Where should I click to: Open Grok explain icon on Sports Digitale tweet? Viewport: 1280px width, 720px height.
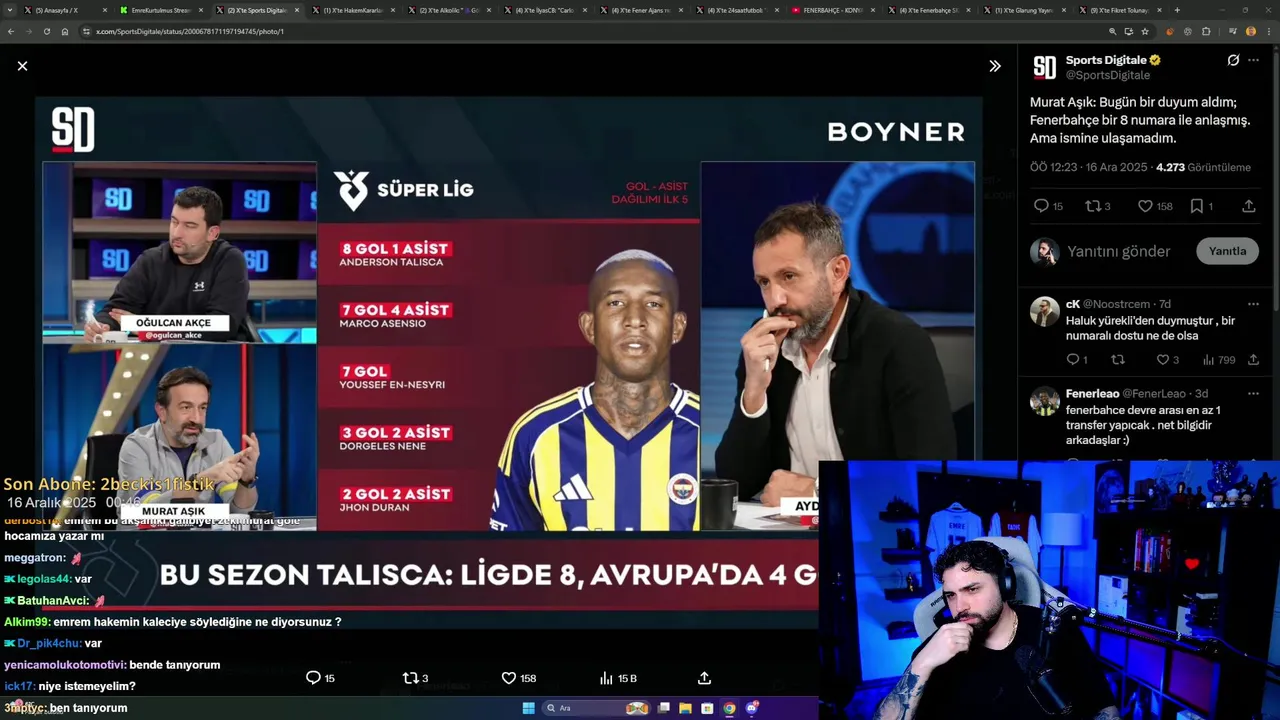pos(1233,60)
